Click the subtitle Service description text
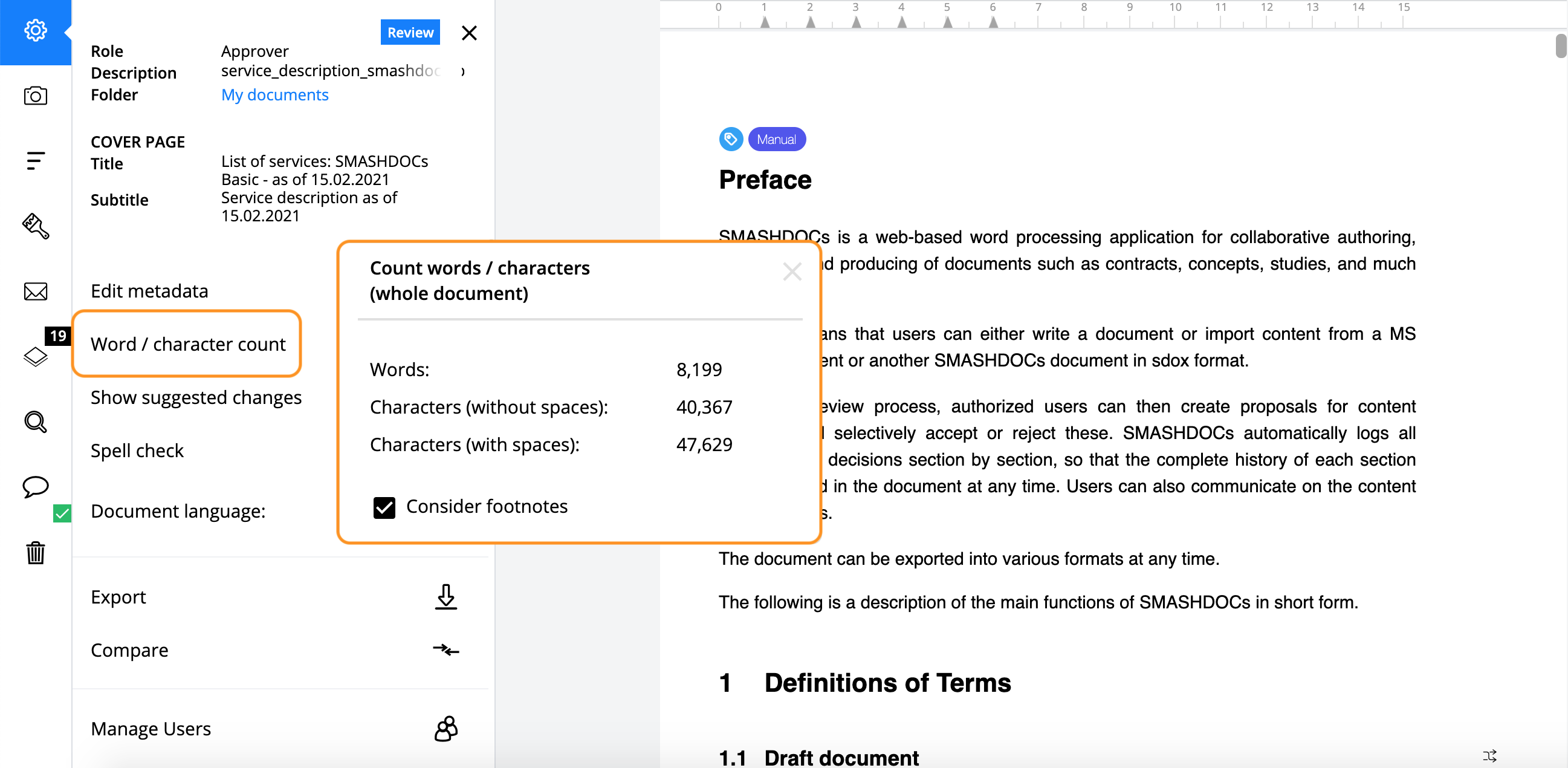 [309, 207]
